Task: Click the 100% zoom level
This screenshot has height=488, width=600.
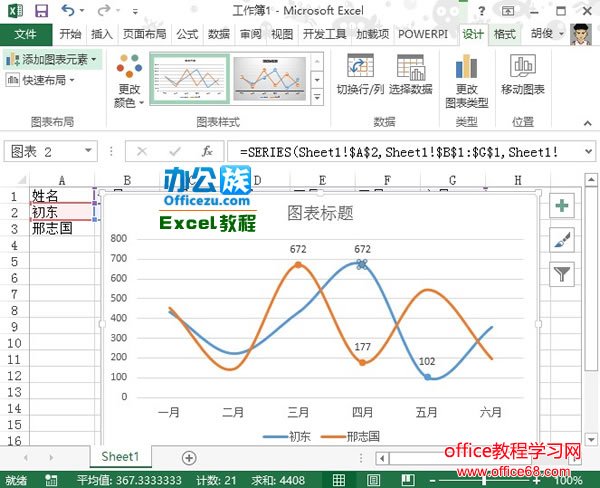Action: [x=569, y=480]
